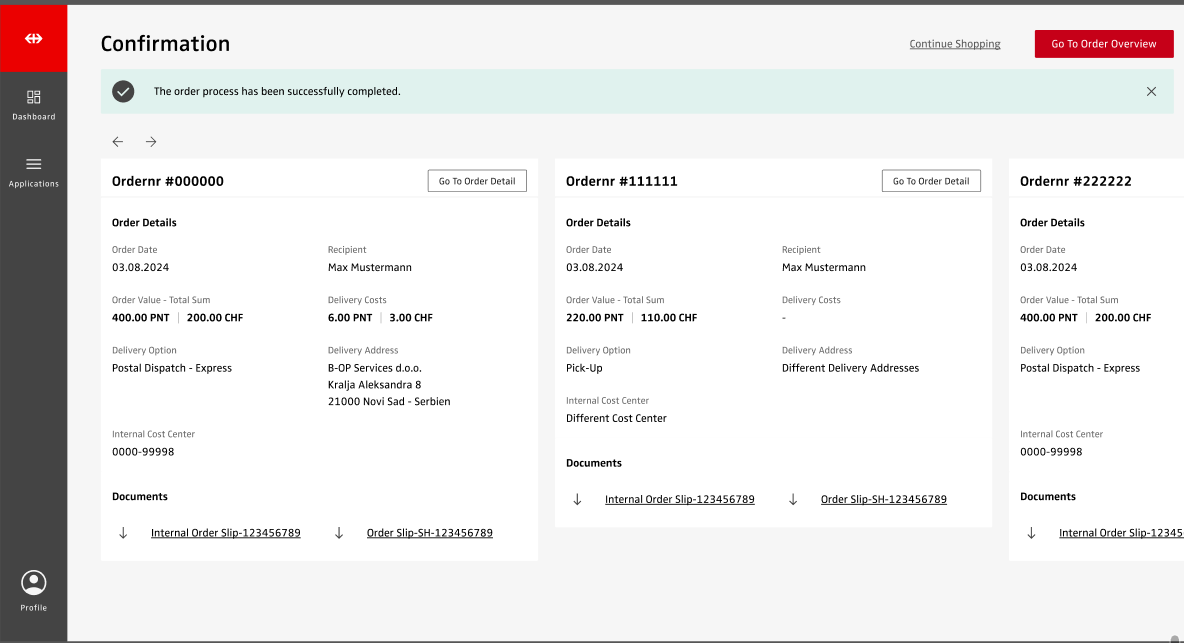Open the Applications menu in the sidebar
This screenshot has height=643, width=1184.
click(34, 171)
